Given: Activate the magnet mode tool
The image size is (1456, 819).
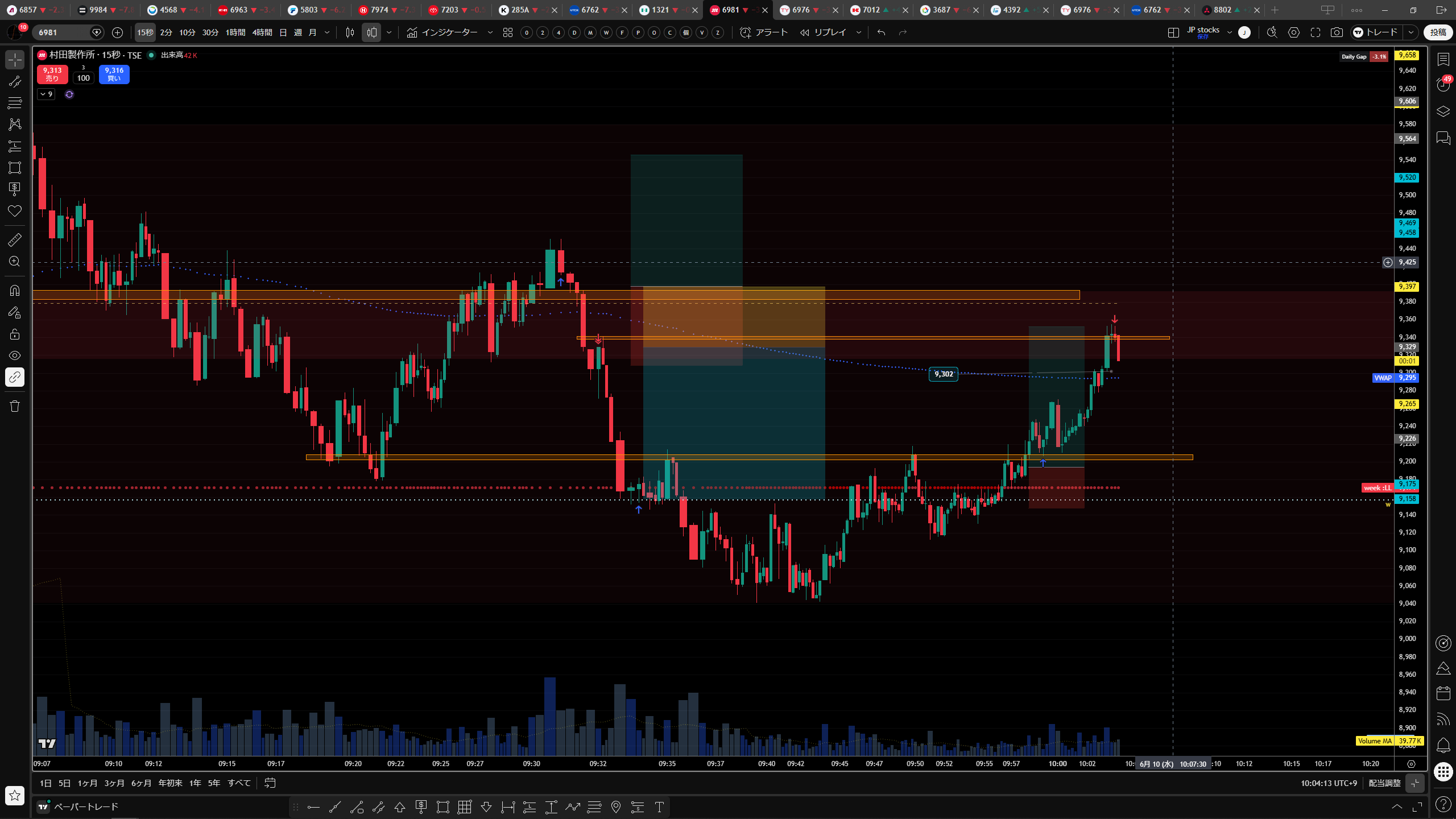Looking at the screenshot, I should click(15, 291).
